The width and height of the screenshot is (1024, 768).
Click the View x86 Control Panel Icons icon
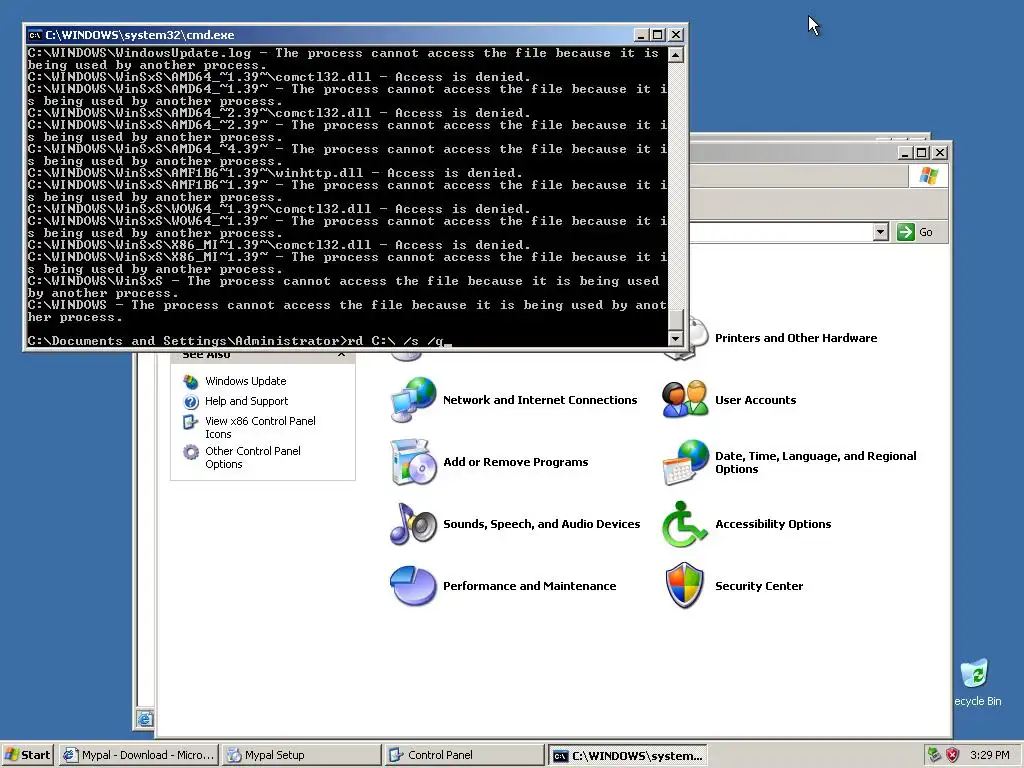190,422
